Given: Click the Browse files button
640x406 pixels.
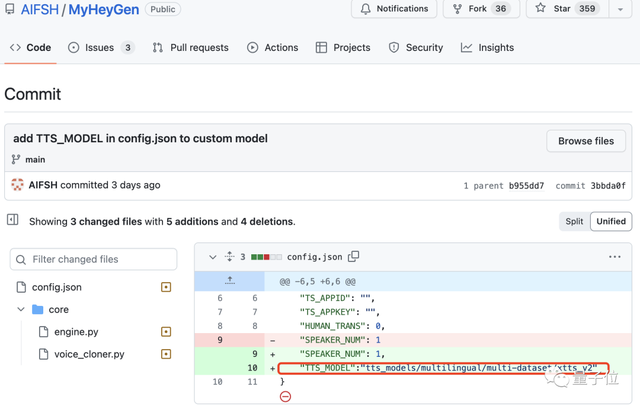Looking at the screenshot, I should click(585, 141).
